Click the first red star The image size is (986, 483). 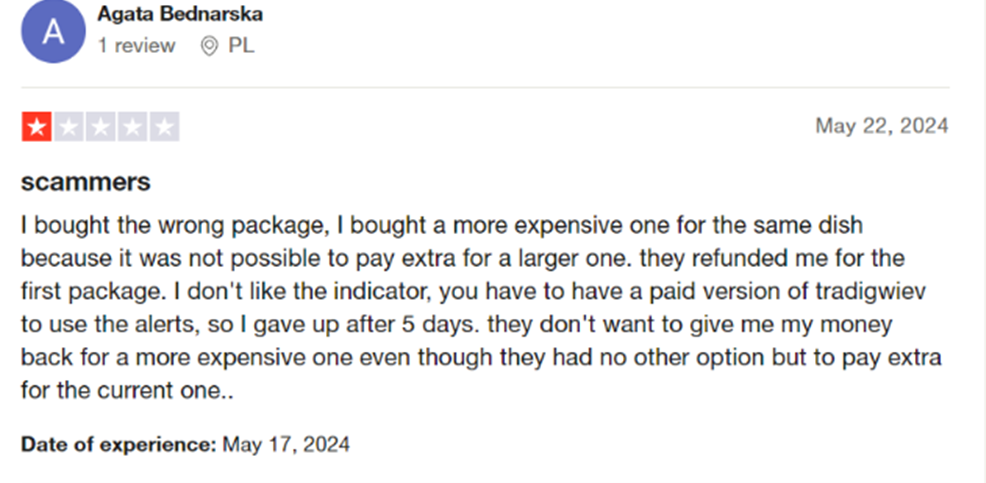click(x=36, y=127)
